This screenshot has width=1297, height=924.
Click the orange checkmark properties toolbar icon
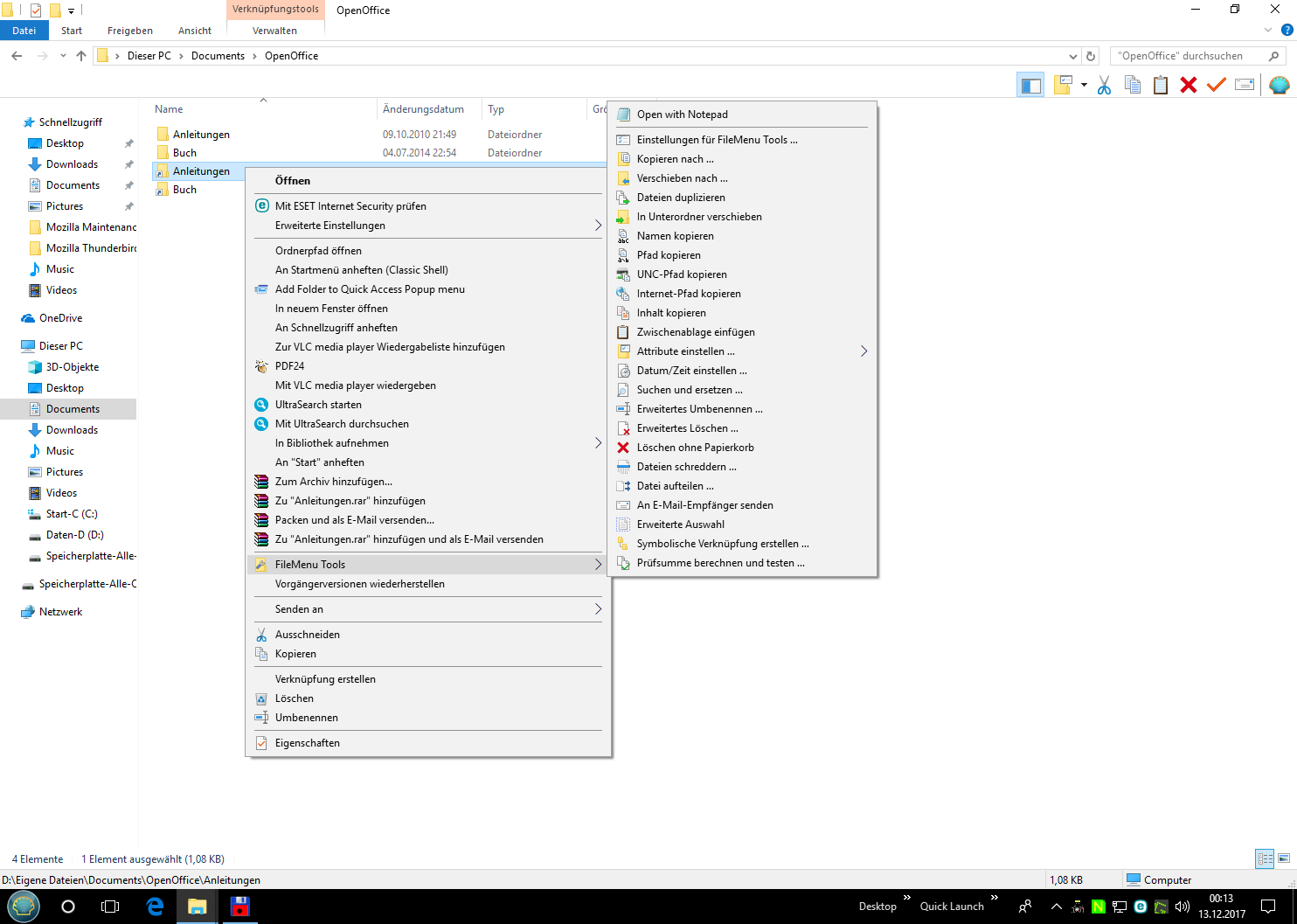pyautogui.click(x=1216, y=85)
